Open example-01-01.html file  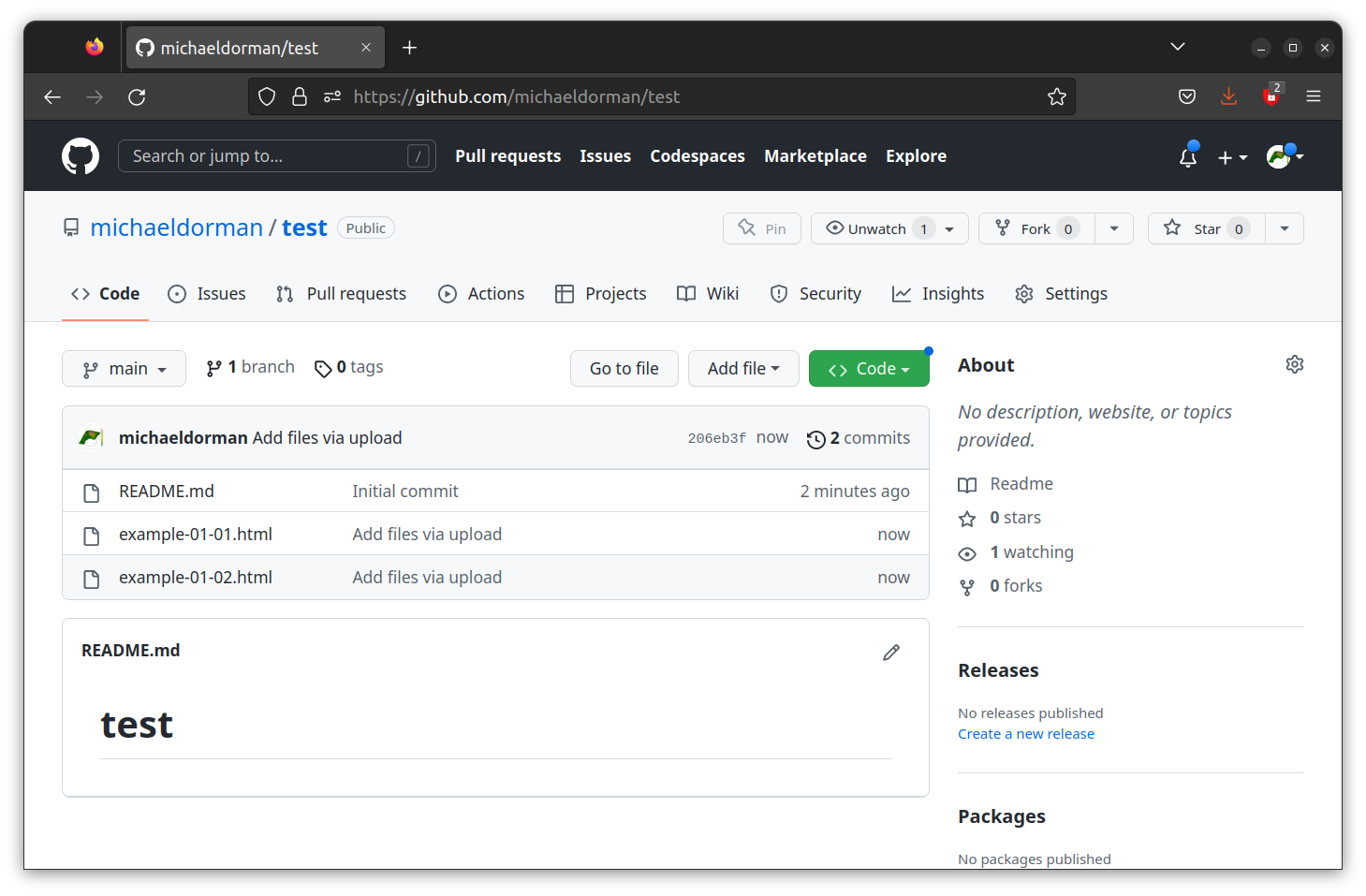click(195, 534)
